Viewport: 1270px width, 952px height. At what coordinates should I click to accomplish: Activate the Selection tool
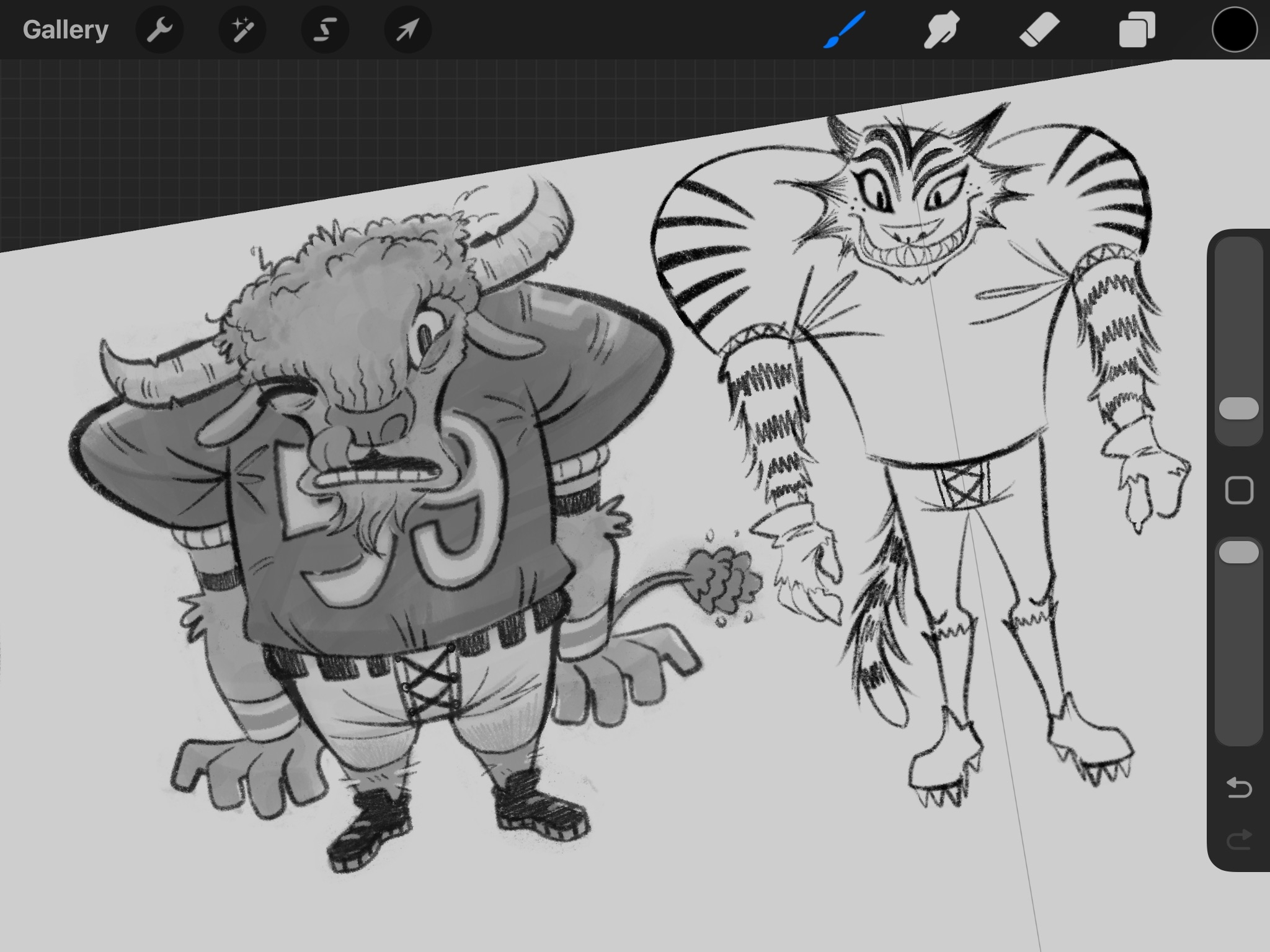324,30
